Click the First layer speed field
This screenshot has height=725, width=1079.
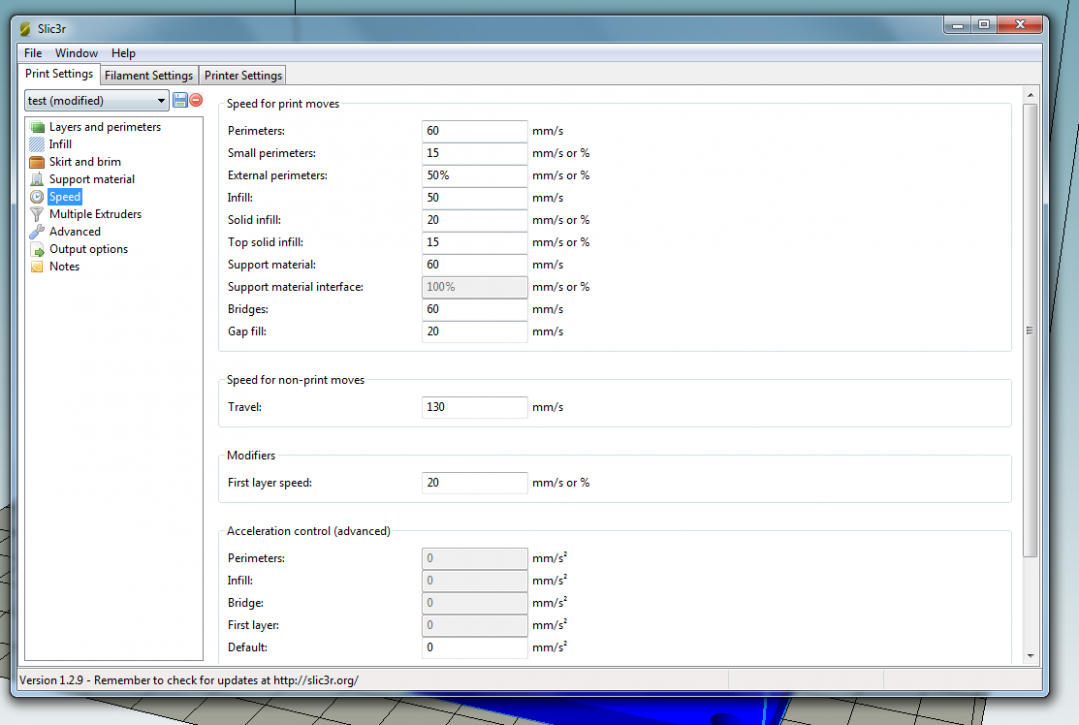pos(475,483)
